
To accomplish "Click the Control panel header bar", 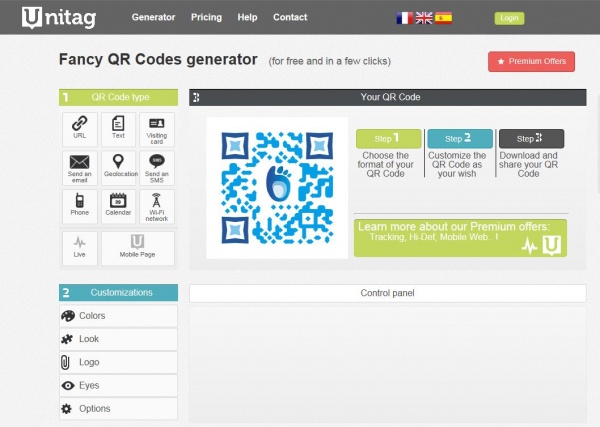I will [x=388, y=293].
